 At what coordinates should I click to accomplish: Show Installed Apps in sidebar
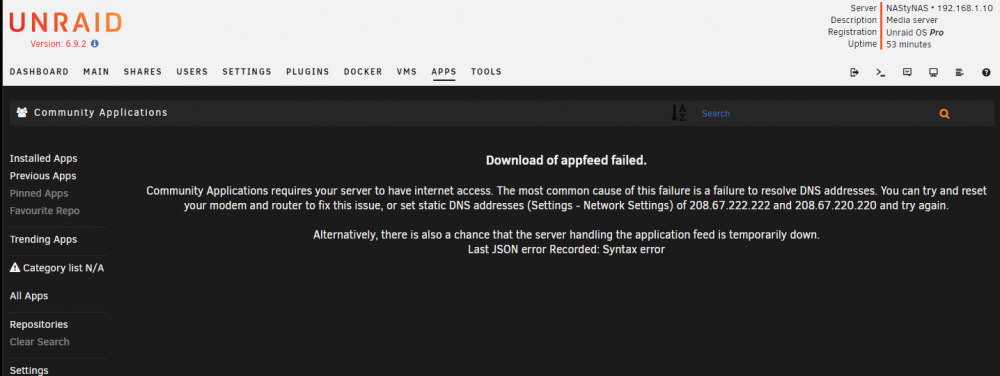43,159
